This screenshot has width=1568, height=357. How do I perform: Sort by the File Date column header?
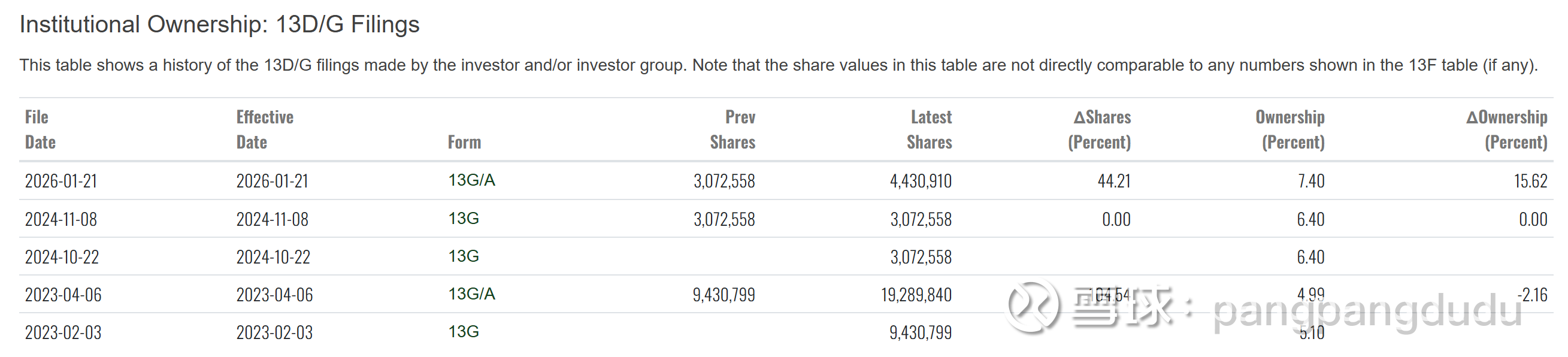pos(40,129)
